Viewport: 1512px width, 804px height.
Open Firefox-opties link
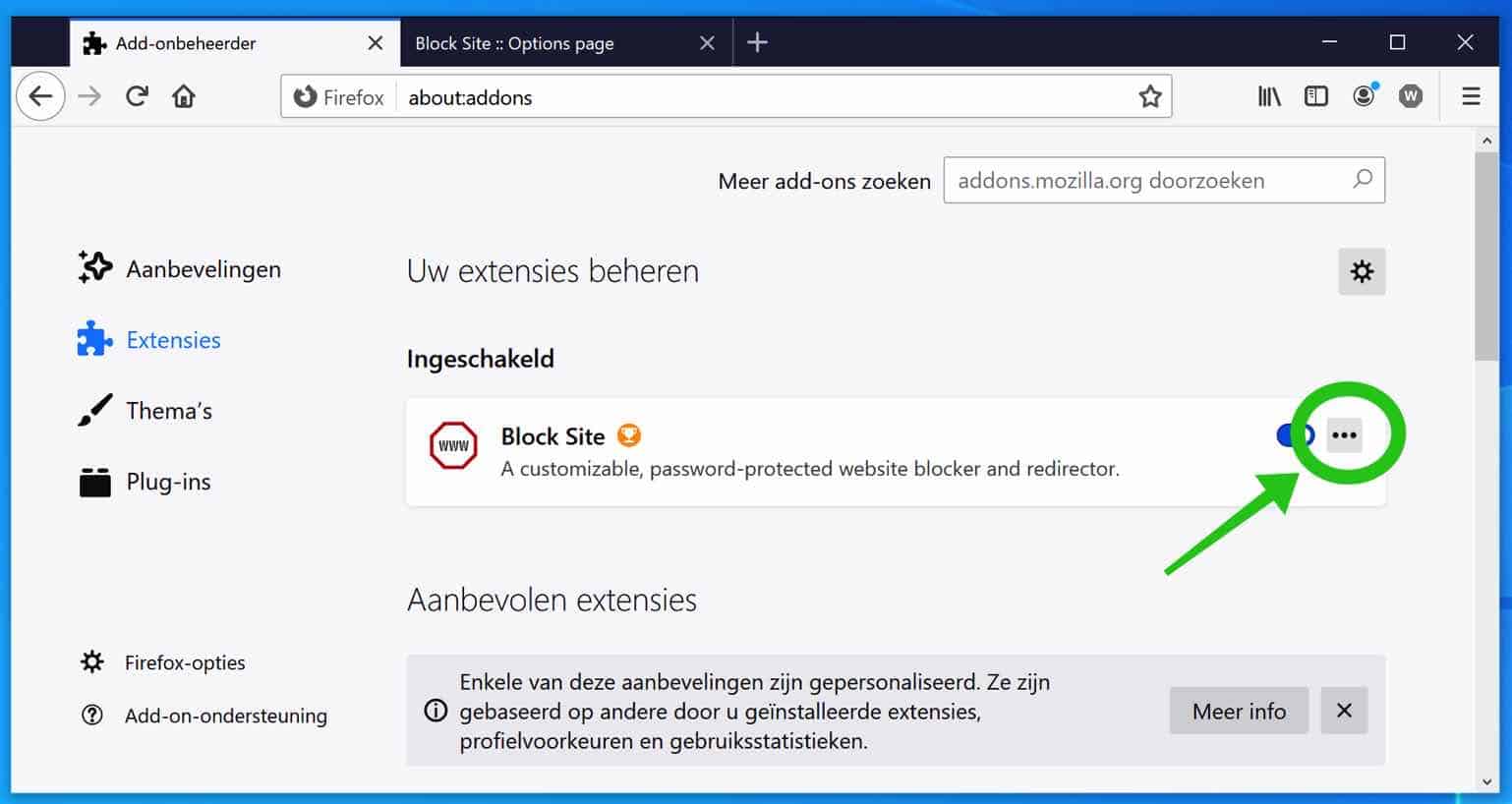163,662
